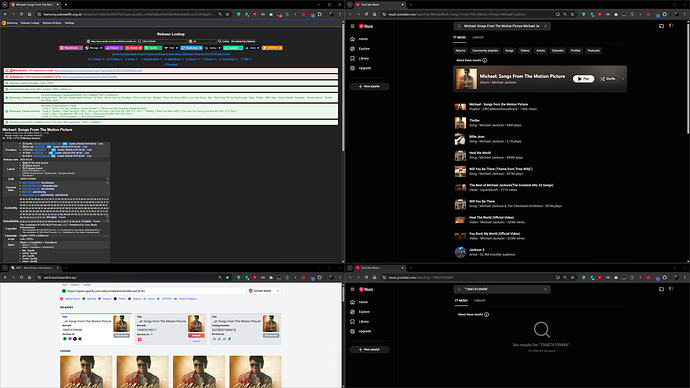Viewport: 690px width, 388px height.
Task: Toggle the orange OTOTOY provider checkbox in Harmony
Action: pos(280,48)
